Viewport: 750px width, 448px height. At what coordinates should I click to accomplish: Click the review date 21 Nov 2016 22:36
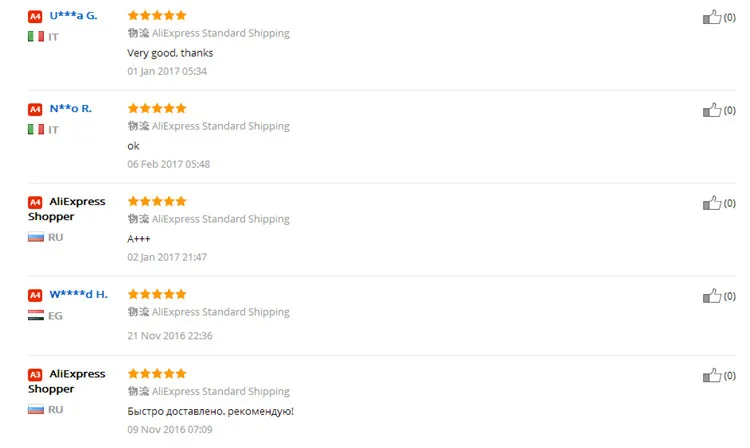pyautogui.click(x=170, y=336)
